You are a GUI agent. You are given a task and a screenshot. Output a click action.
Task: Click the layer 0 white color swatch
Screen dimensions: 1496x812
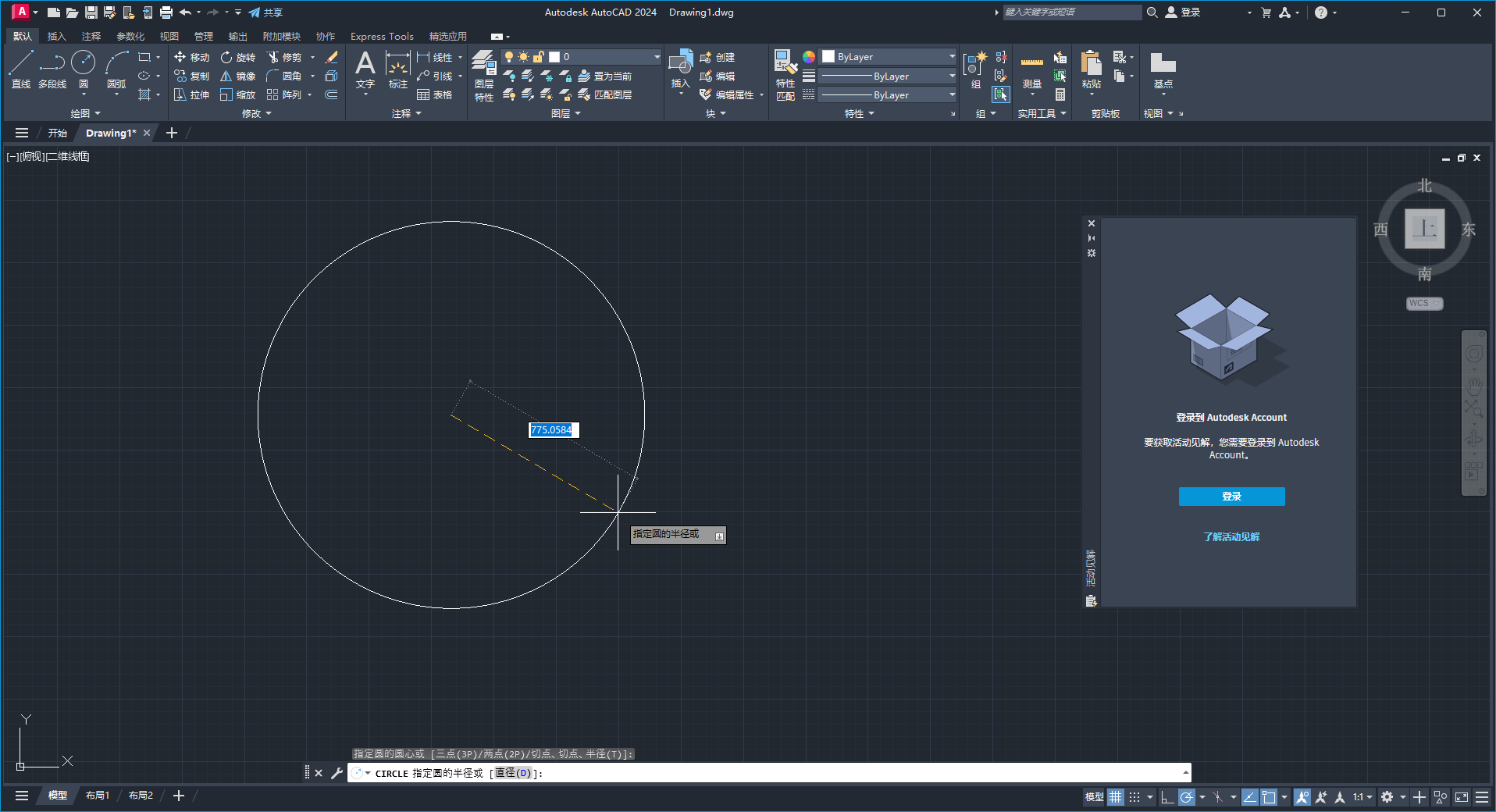(554, 57)
